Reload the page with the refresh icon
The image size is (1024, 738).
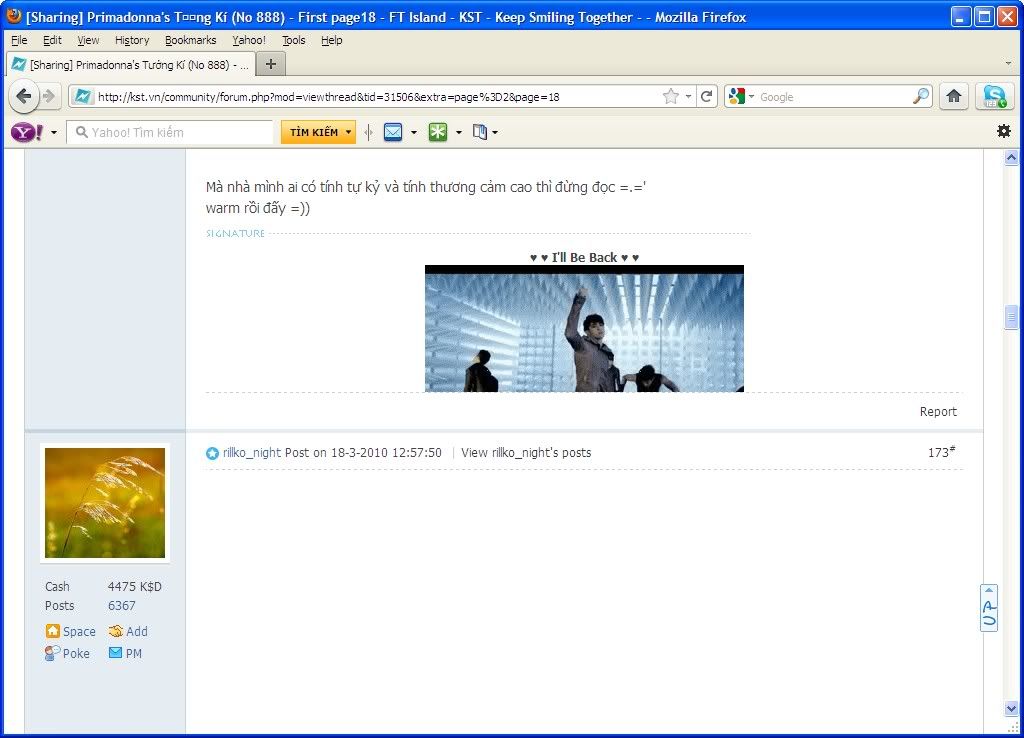pos(707,97)
